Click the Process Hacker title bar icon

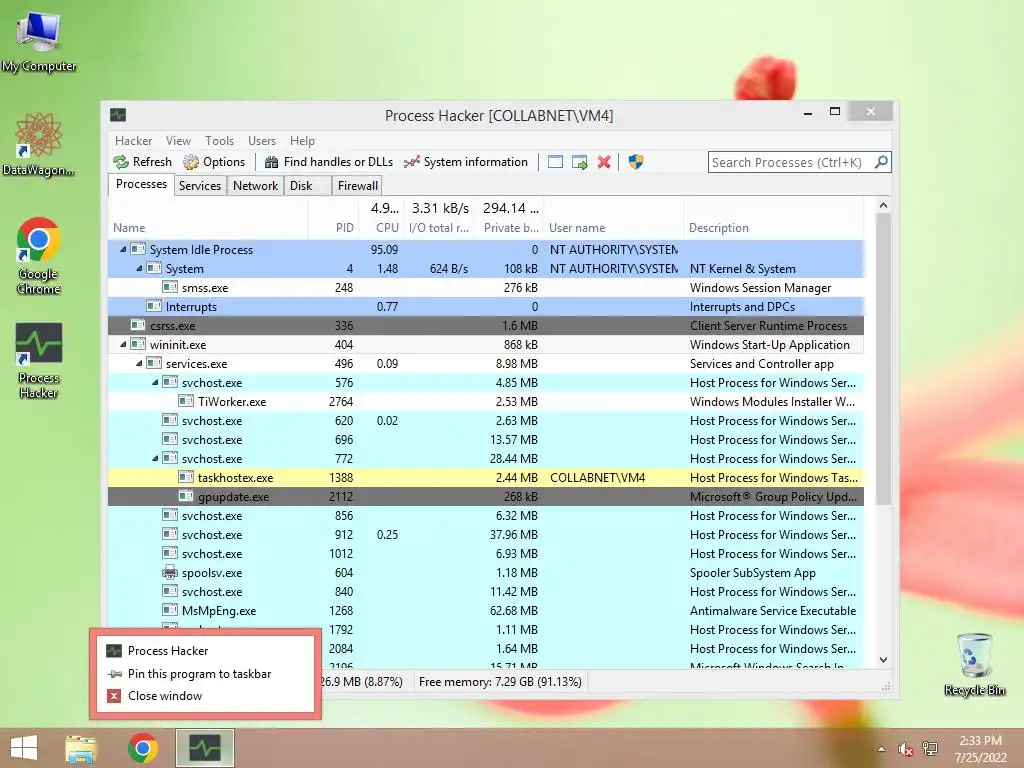tap(118, 115)
